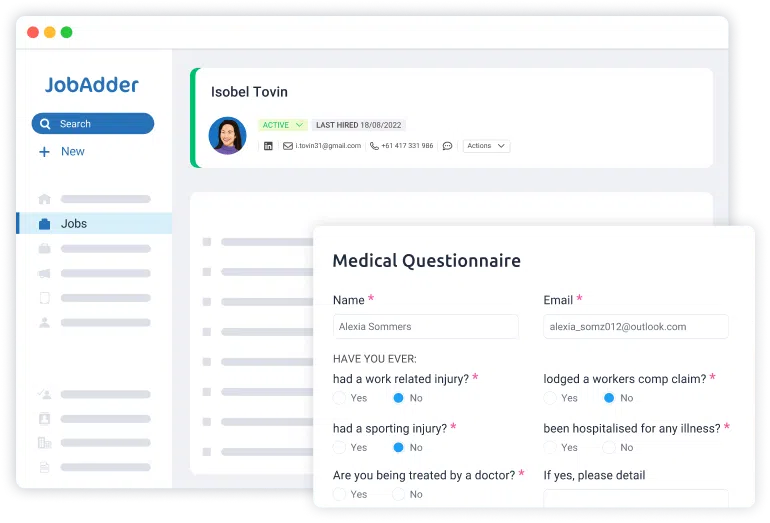This screenshot has height=523, width=770.
Task: Click the yellow macOS minimize button
Action: click(50, 32)
